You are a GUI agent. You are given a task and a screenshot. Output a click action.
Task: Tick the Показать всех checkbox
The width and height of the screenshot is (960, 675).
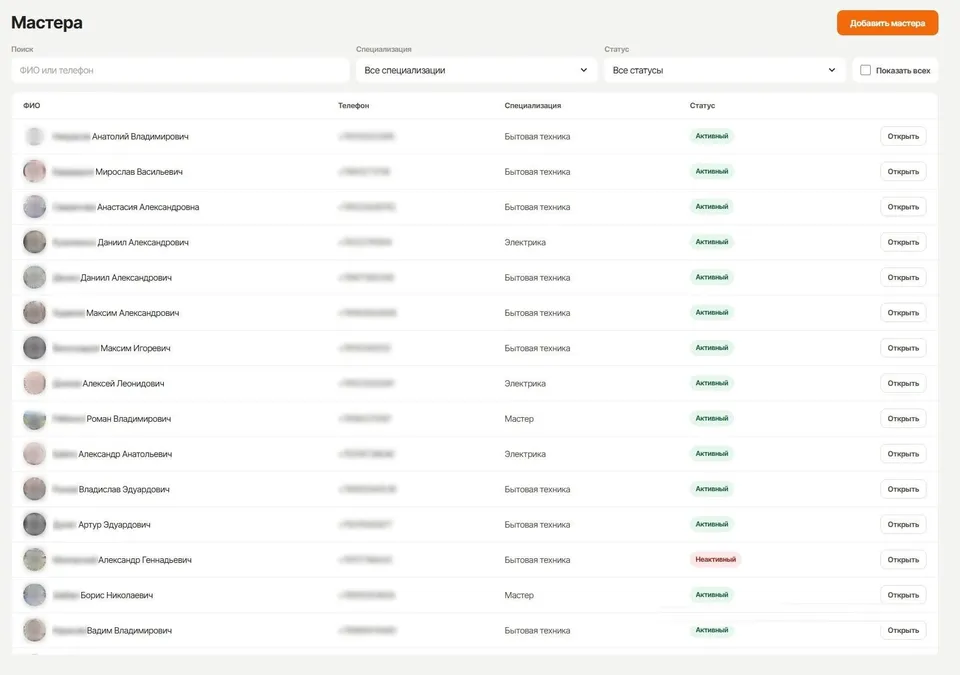[865, 70]
